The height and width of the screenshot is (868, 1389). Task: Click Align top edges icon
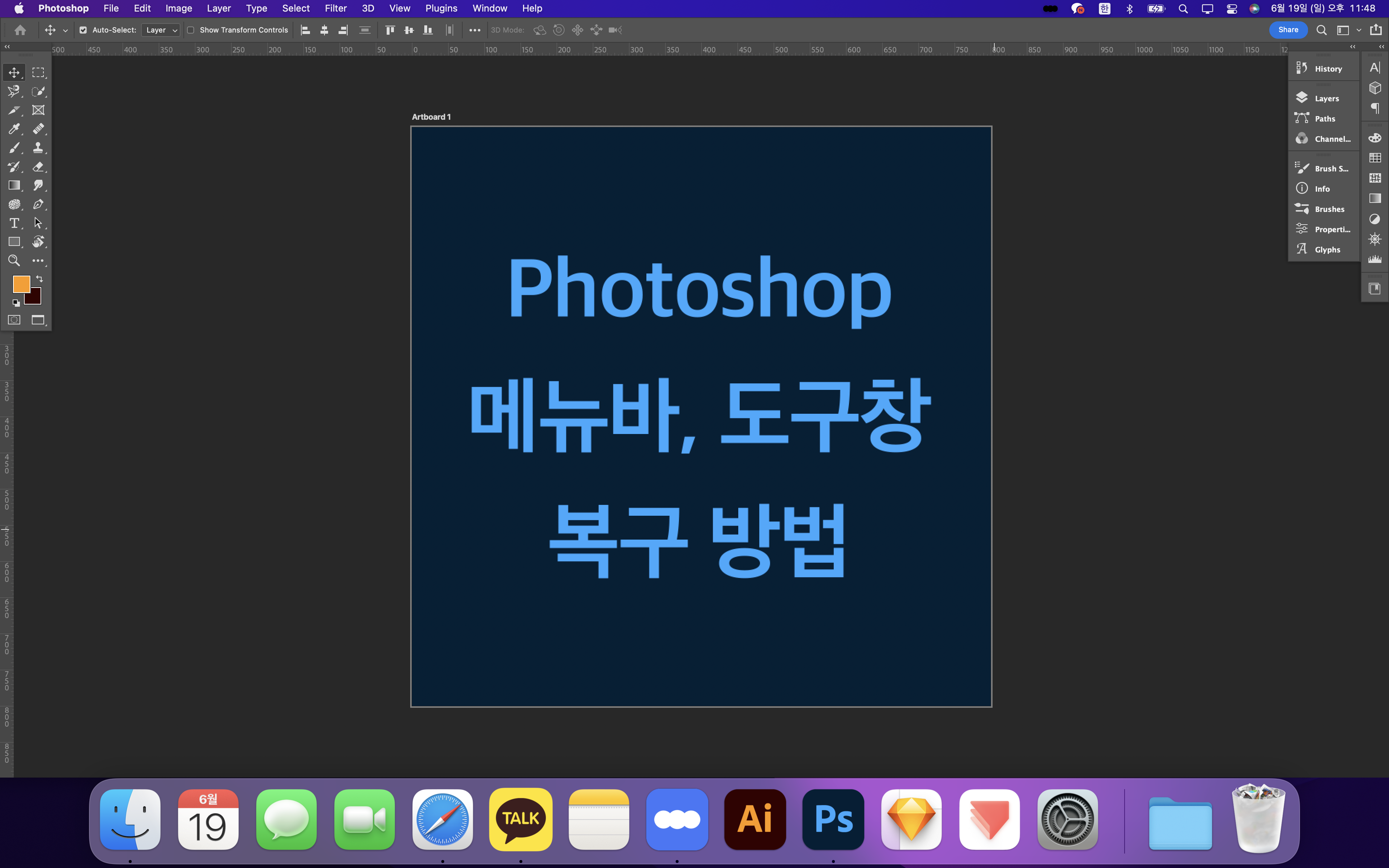point(390,30)
